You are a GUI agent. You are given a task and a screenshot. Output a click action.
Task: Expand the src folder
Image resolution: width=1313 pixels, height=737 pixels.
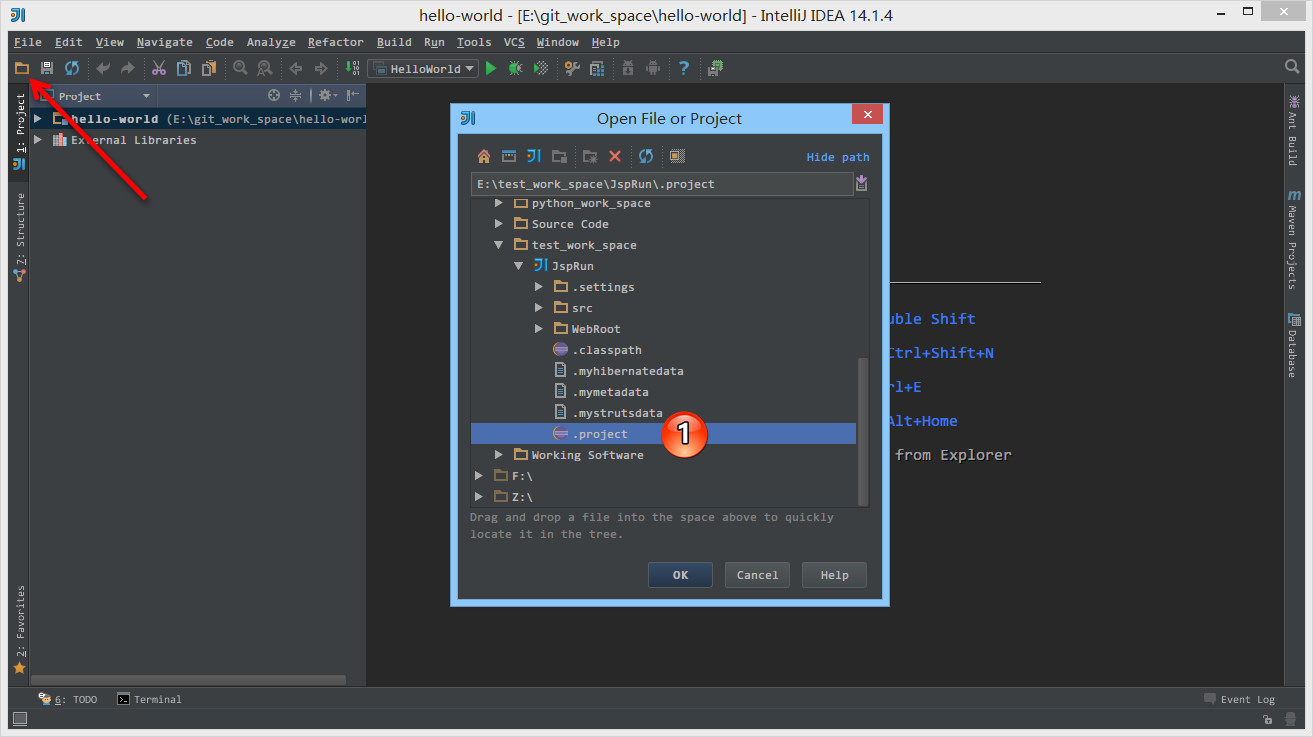tap(539, 308)
